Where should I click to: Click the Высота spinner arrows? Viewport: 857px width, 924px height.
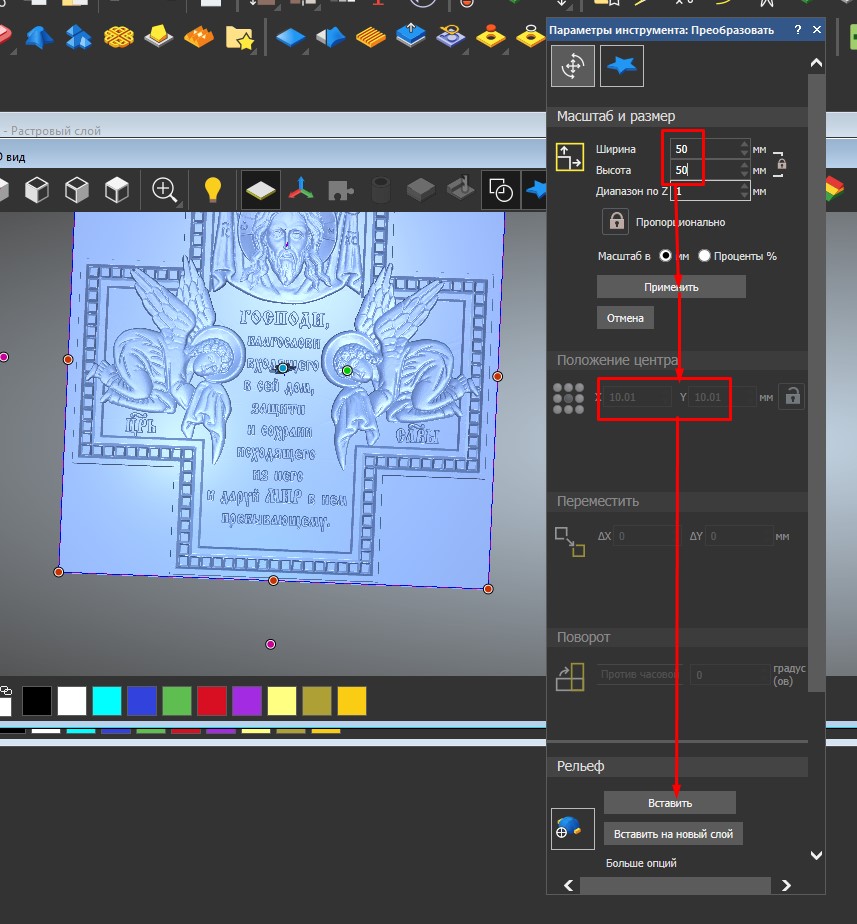coord(744,170)
